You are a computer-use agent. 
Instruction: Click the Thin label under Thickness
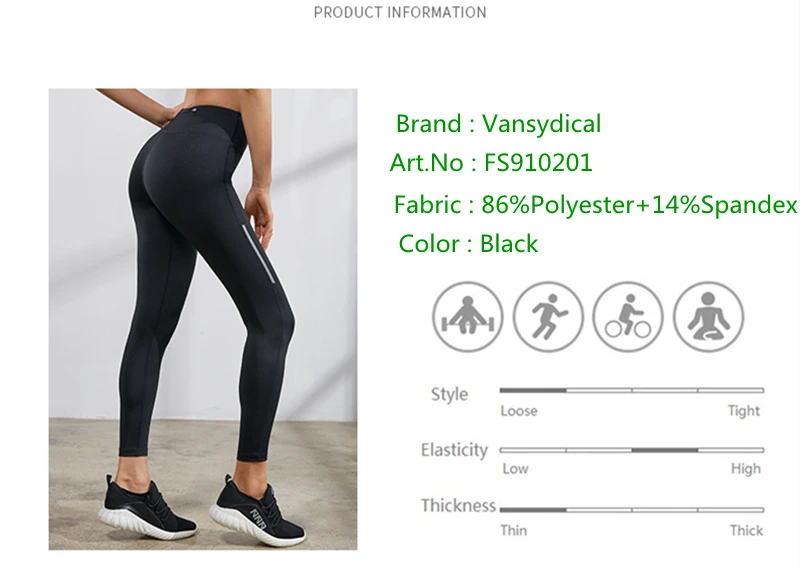(x=513, y=530)
